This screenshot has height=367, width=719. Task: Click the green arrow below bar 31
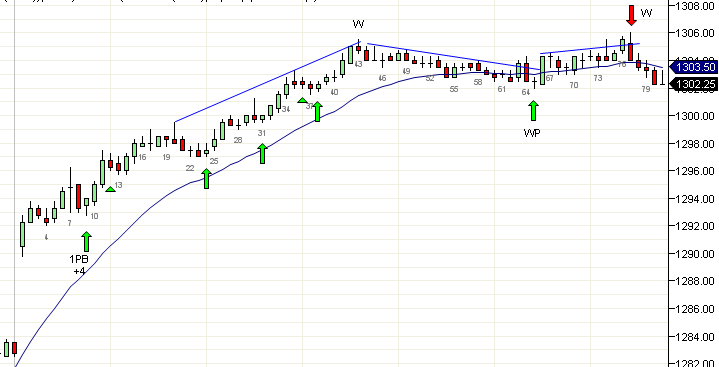click(262, 154)
